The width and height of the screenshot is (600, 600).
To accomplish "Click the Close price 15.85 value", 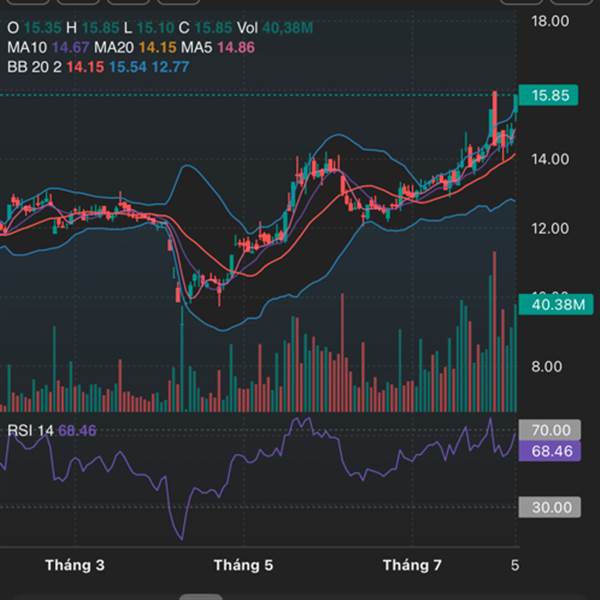I will pyautogui.click(x=213, y=28).
